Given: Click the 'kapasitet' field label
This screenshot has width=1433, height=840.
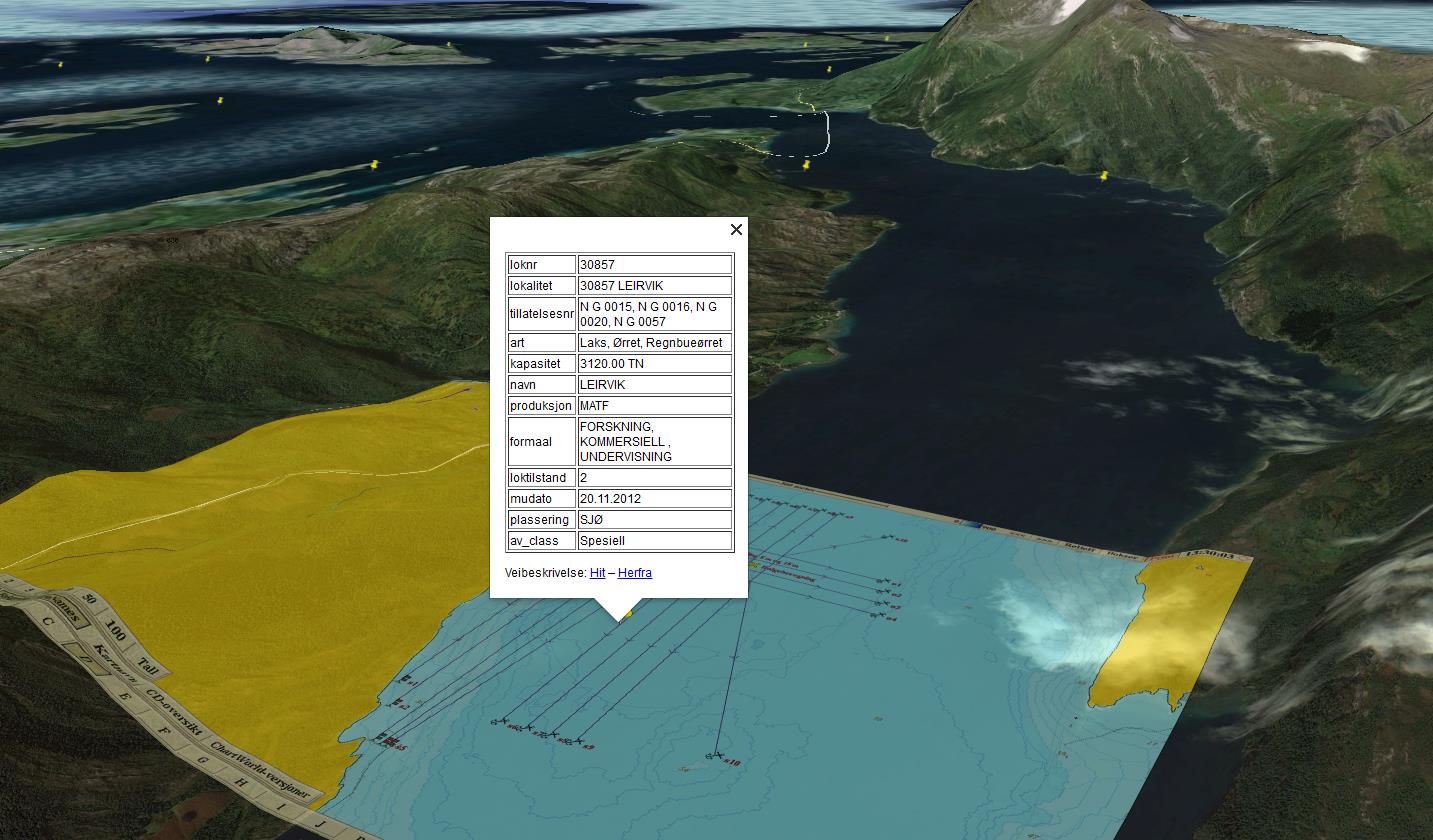Looking at the screenshot, I should (541, 364).
